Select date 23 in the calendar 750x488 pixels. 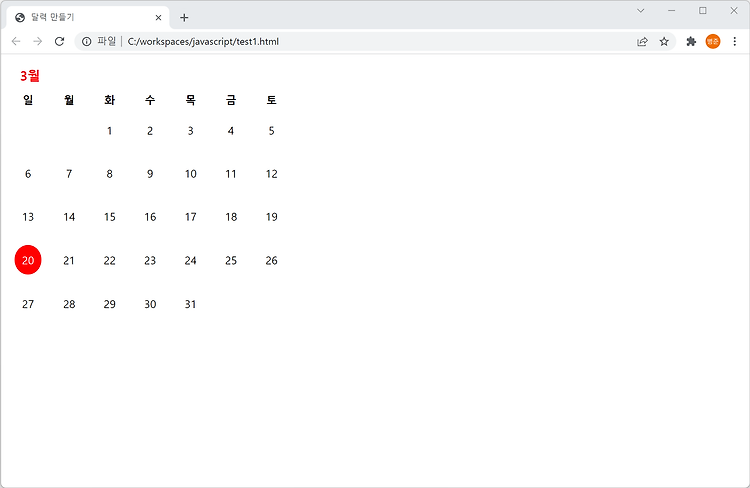(x=150, y=261)
